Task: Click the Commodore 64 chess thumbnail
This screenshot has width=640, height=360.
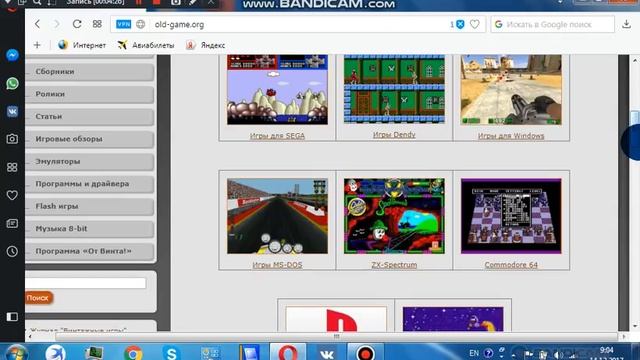Action: 511,216
